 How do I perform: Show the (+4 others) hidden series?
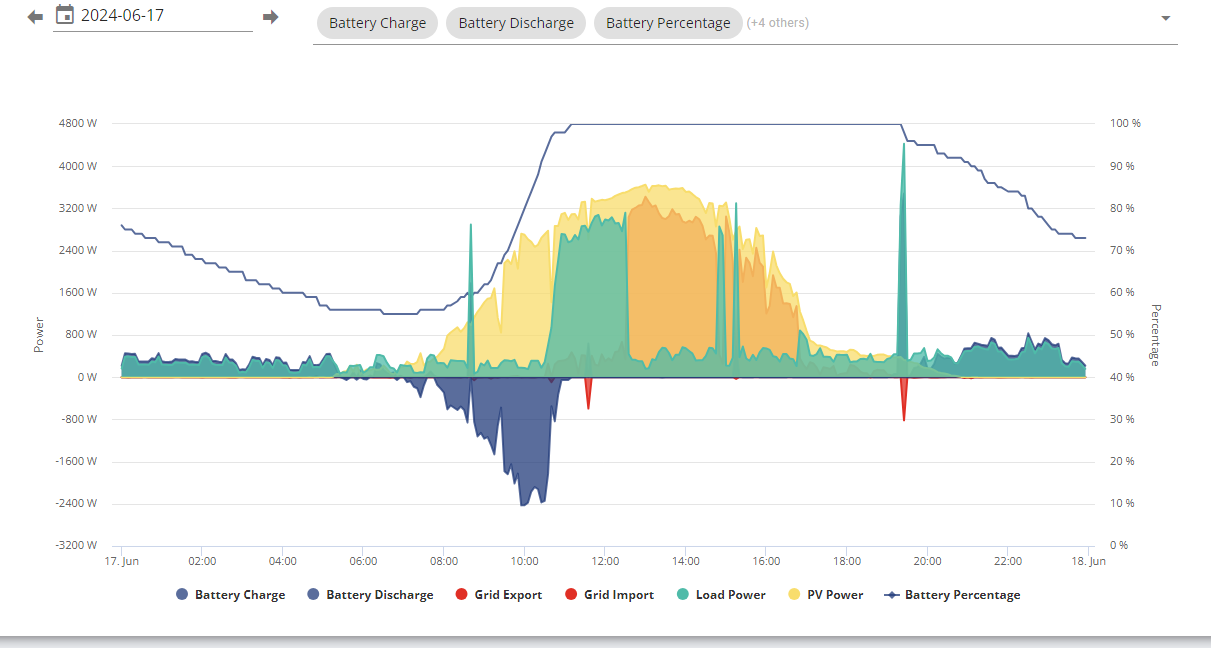[x=778, y=23]
